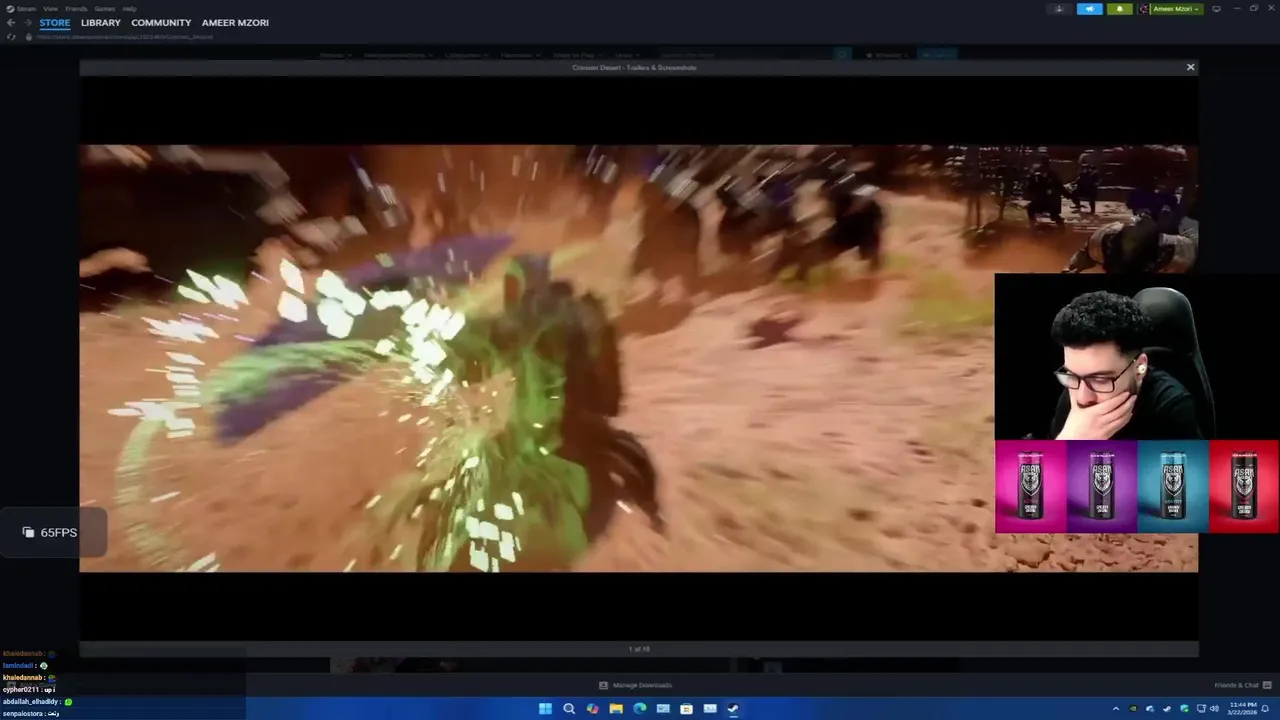Open the Mail app taskbar icon
1280x720 pixels.
pyautogui.click(x=663, y=708)
